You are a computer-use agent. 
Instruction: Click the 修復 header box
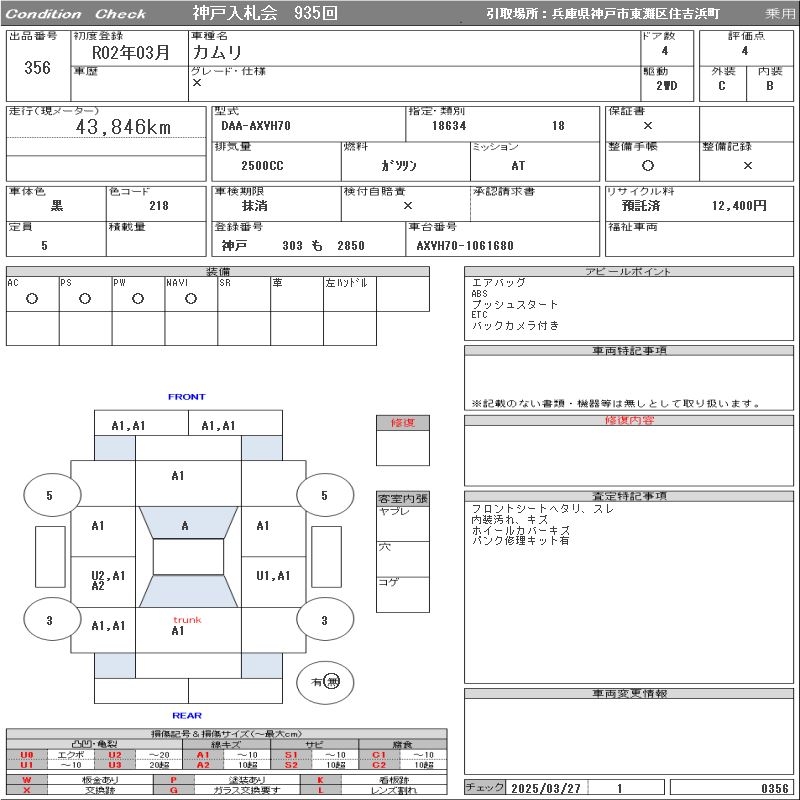403,423
